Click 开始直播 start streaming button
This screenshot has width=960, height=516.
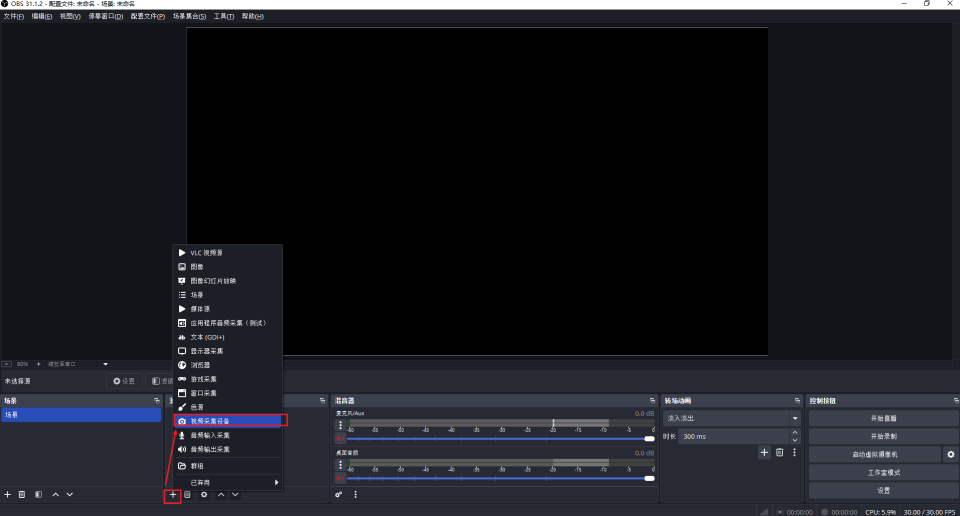883,418
